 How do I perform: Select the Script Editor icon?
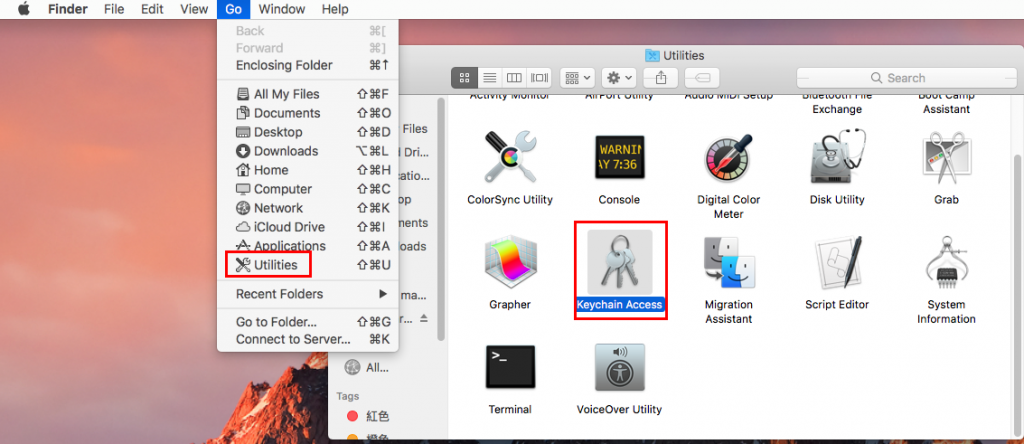point(837,262)
